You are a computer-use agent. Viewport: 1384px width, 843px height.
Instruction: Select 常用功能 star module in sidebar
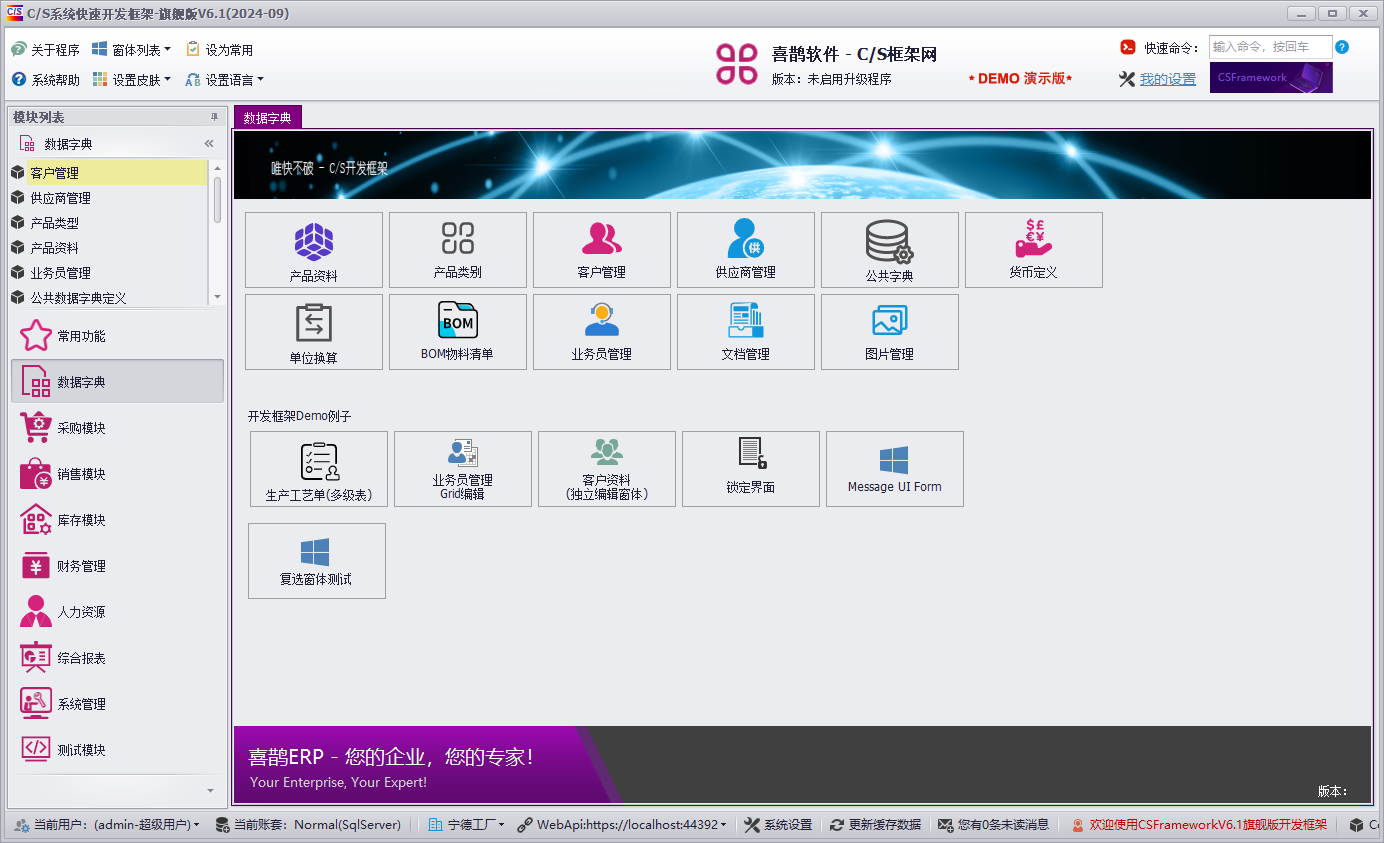tap(117, 336)
